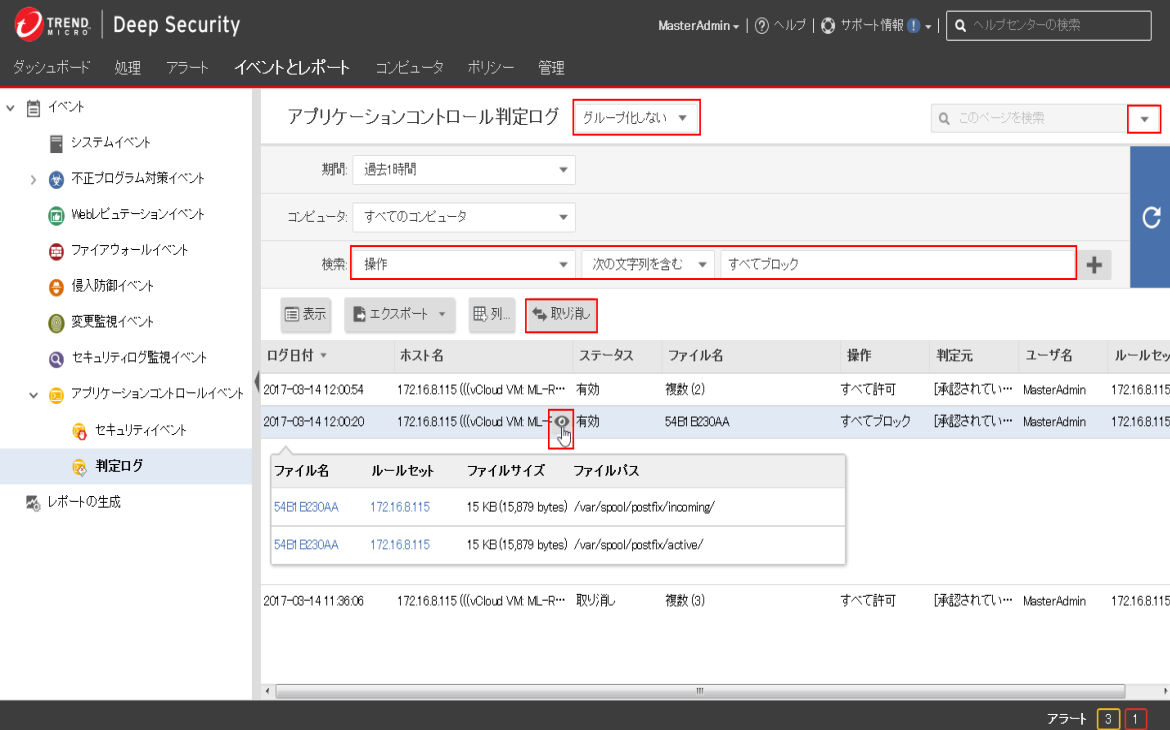Click the horizontal scrollbar under the table
This screenshot has width=1170, height=730.
(700, 691)
